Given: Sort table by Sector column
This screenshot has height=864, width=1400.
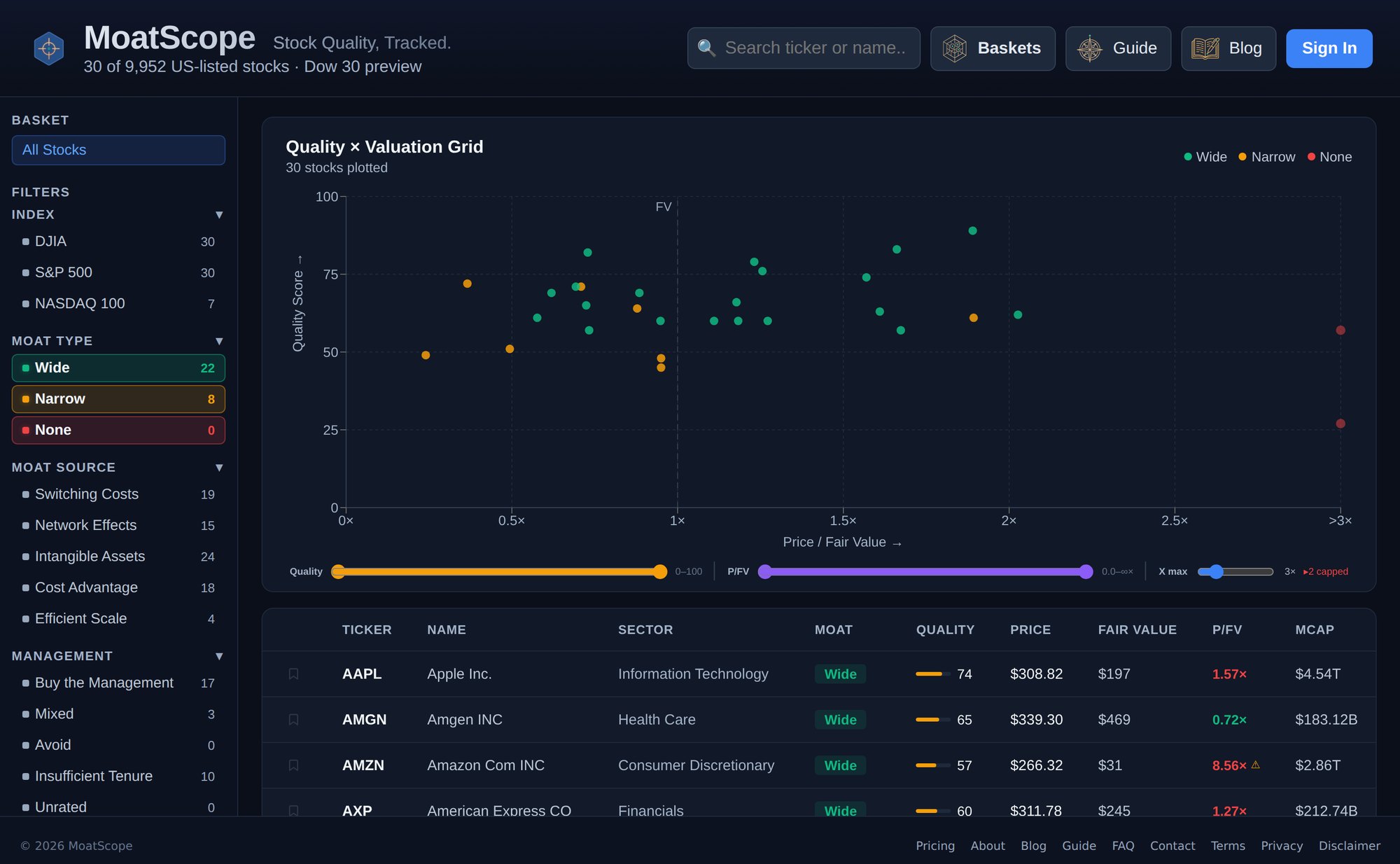Looking at the screenshot, I should (x=645, y=629).
